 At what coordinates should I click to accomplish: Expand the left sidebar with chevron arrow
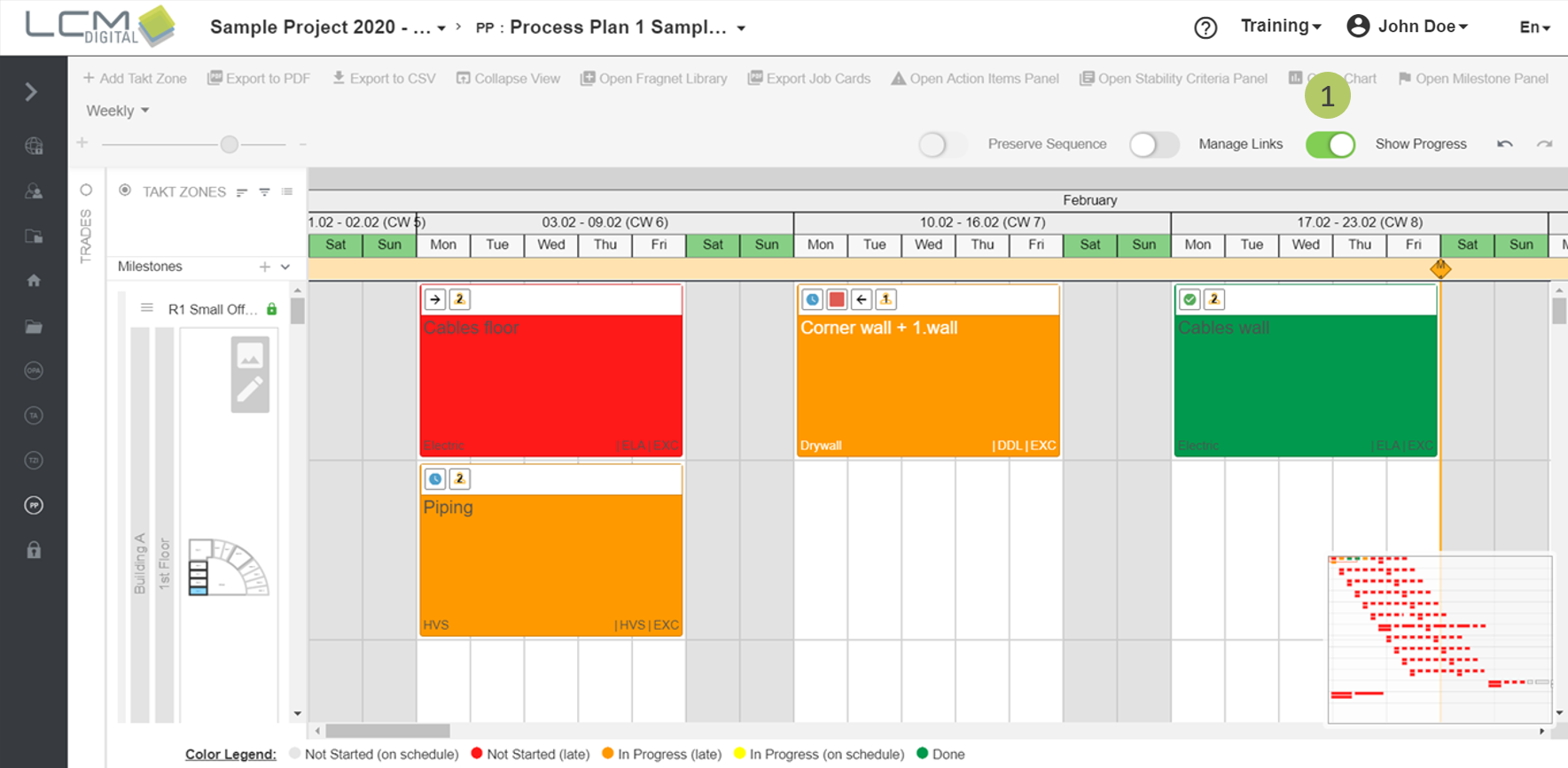(x=32, y=92)
